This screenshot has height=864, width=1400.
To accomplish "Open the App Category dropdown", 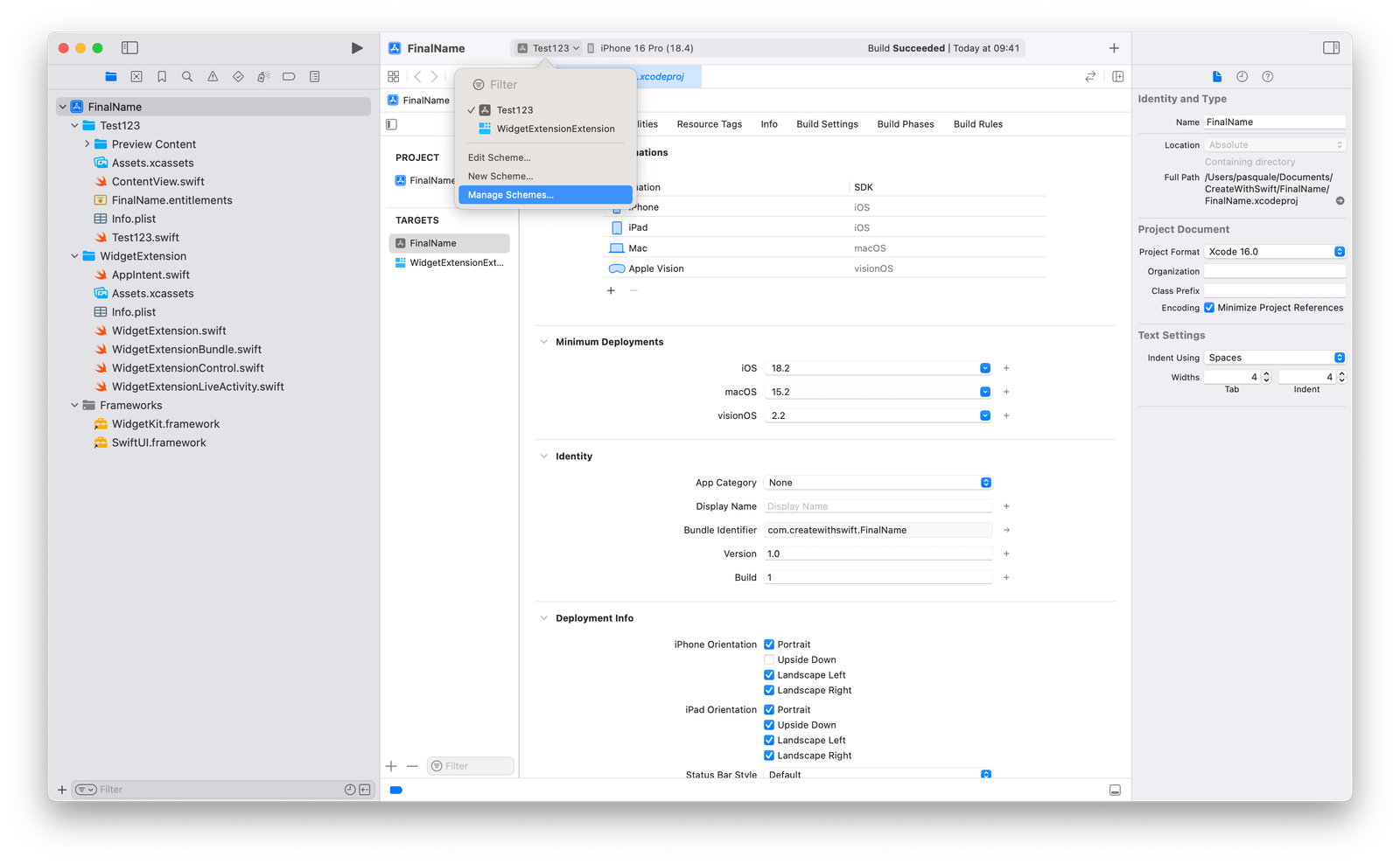I will [x=985, y=482].
